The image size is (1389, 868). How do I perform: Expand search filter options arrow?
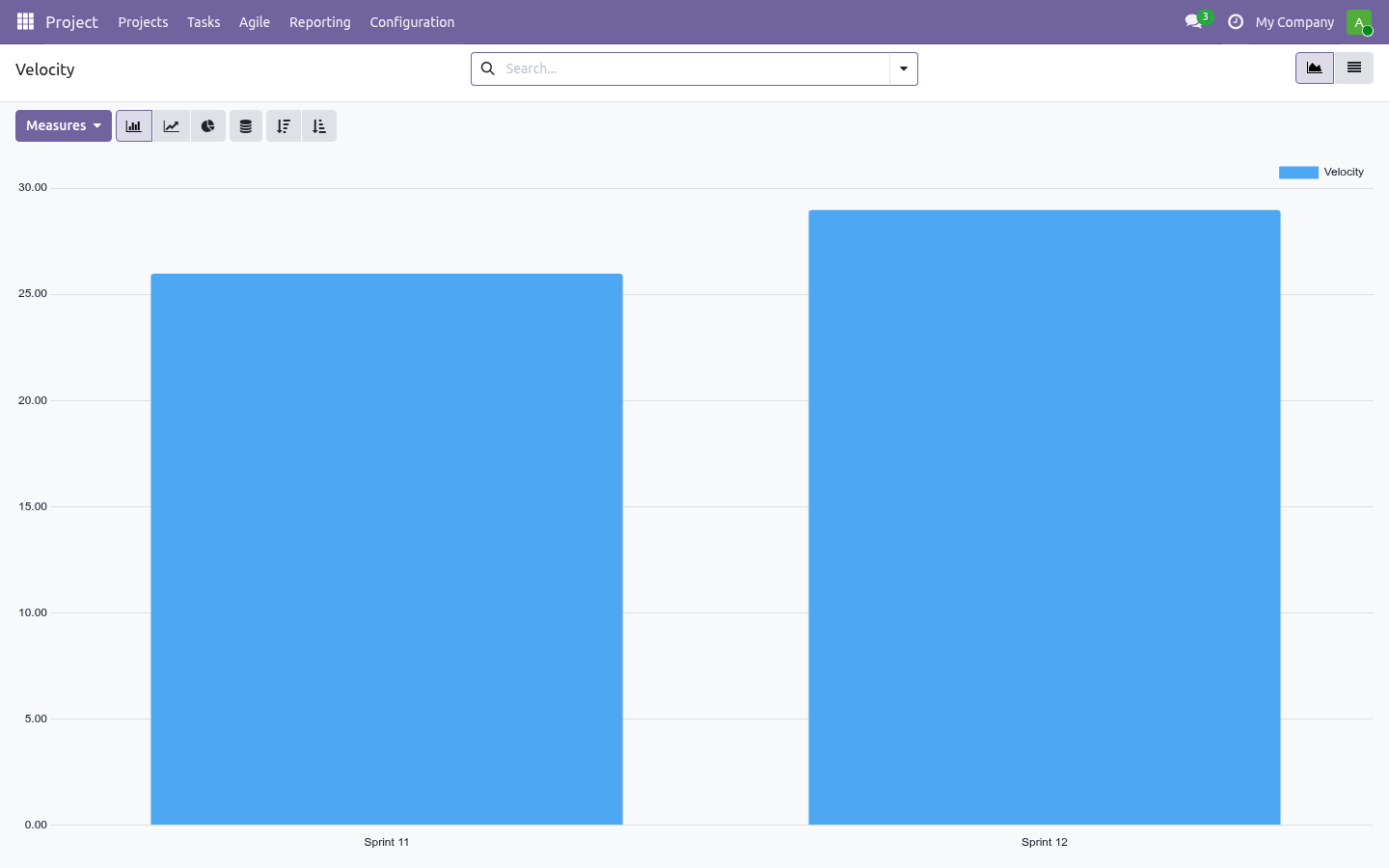[904, 68]
